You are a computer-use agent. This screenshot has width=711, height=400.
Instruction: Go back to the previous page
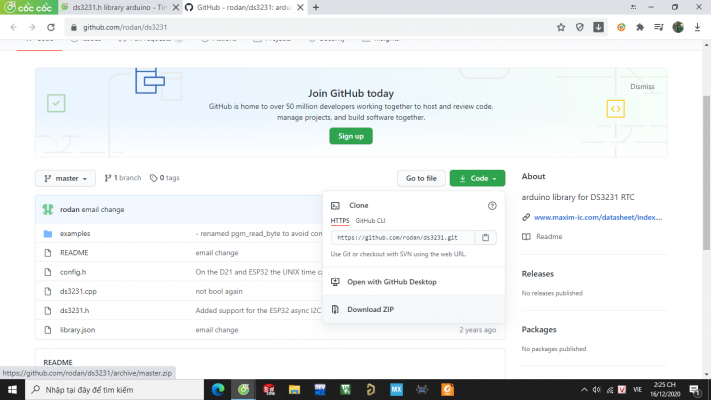pos(14,27)
